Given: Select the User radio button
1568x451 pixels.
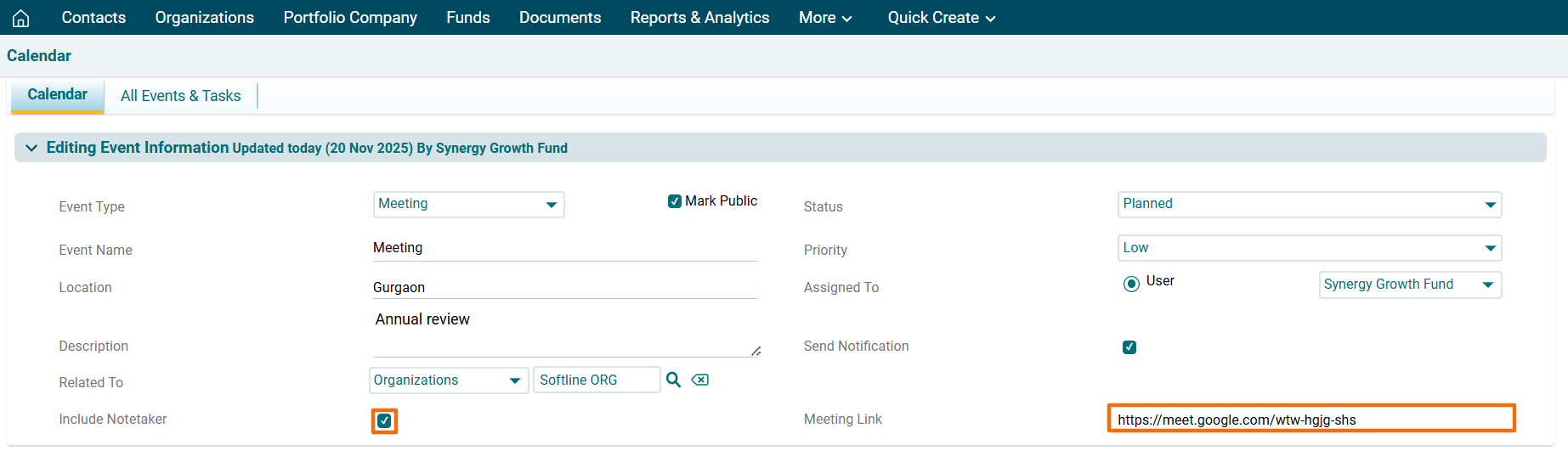Looking at the screenshot, I should [x=1131, y=284].
